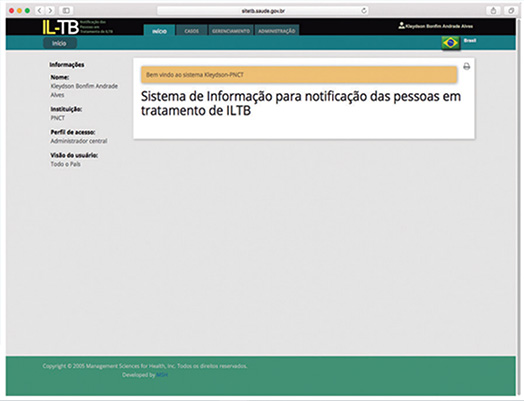Viewport: 524px width, 401px height.
Task: Click the Início tab in the header
Action: (x=159, y=31)
